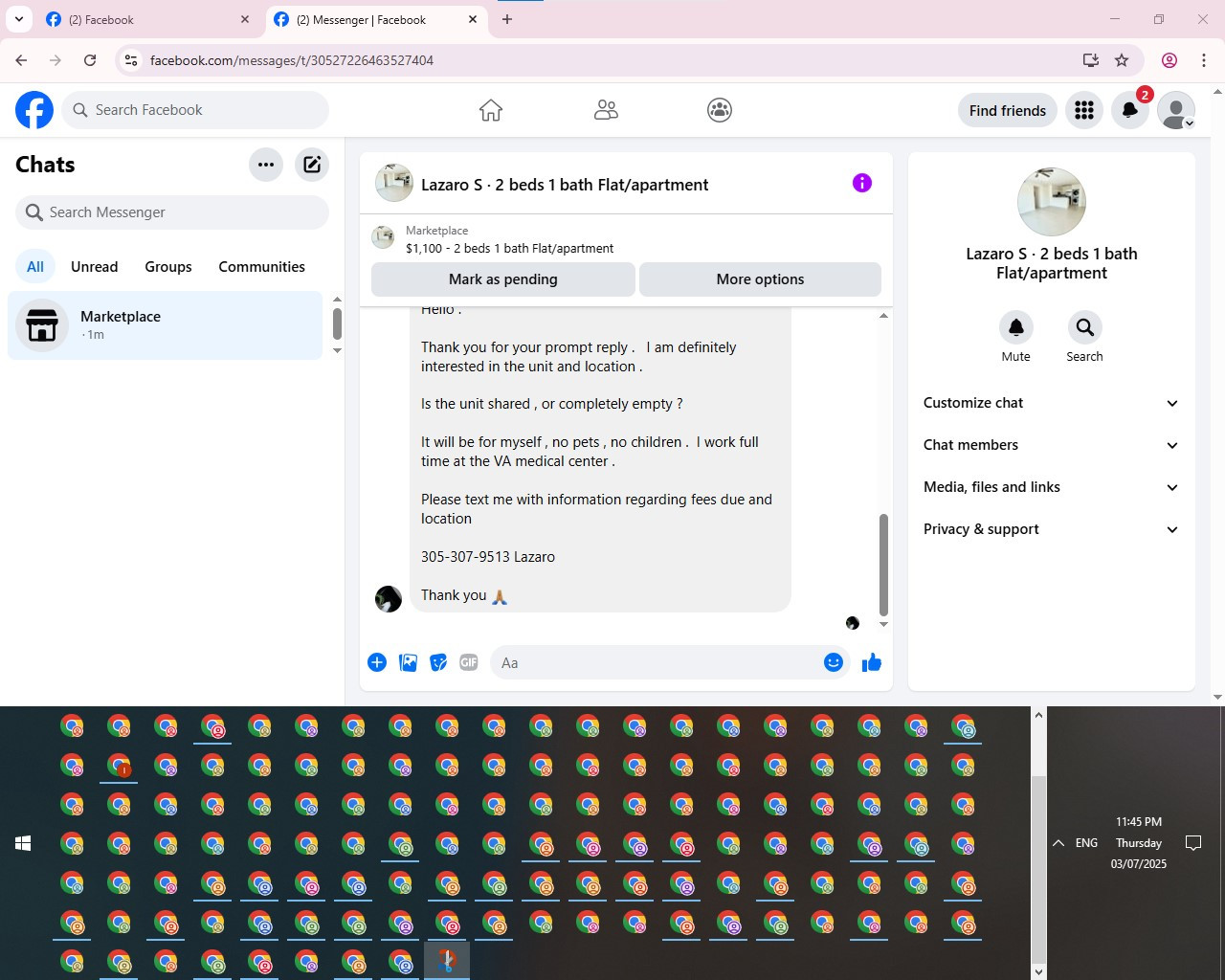Select the Unread chats filter
This screenshot has width=1225, height=980.
(95, 267)
